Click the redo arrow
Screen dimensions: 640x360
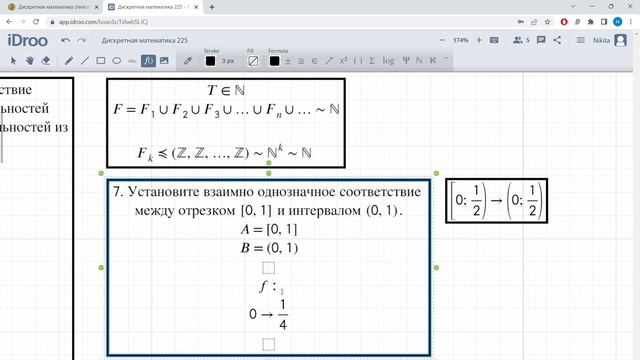point(82,40)
